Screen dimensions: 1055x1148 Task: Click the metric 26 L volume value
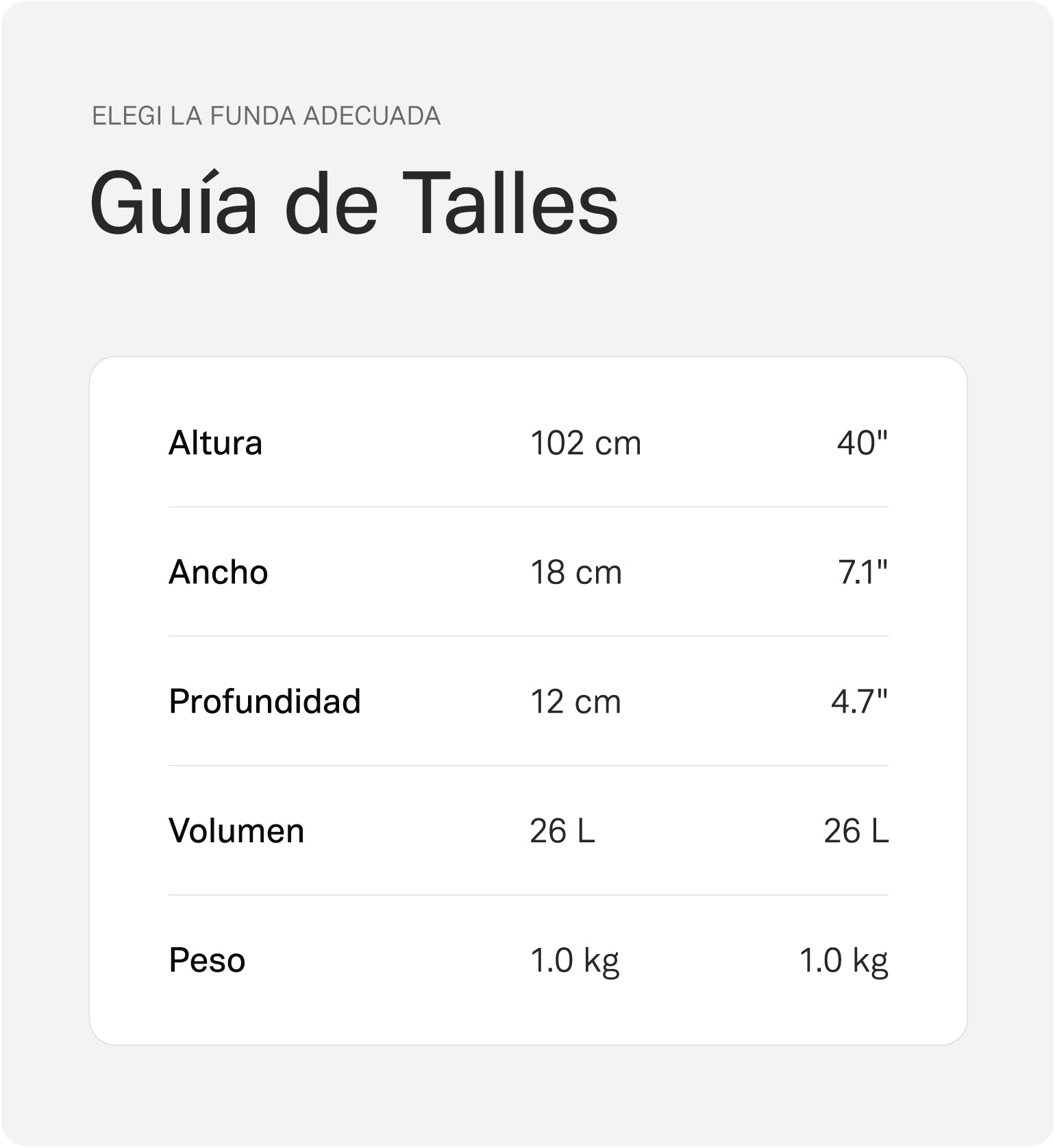point(562,831)
